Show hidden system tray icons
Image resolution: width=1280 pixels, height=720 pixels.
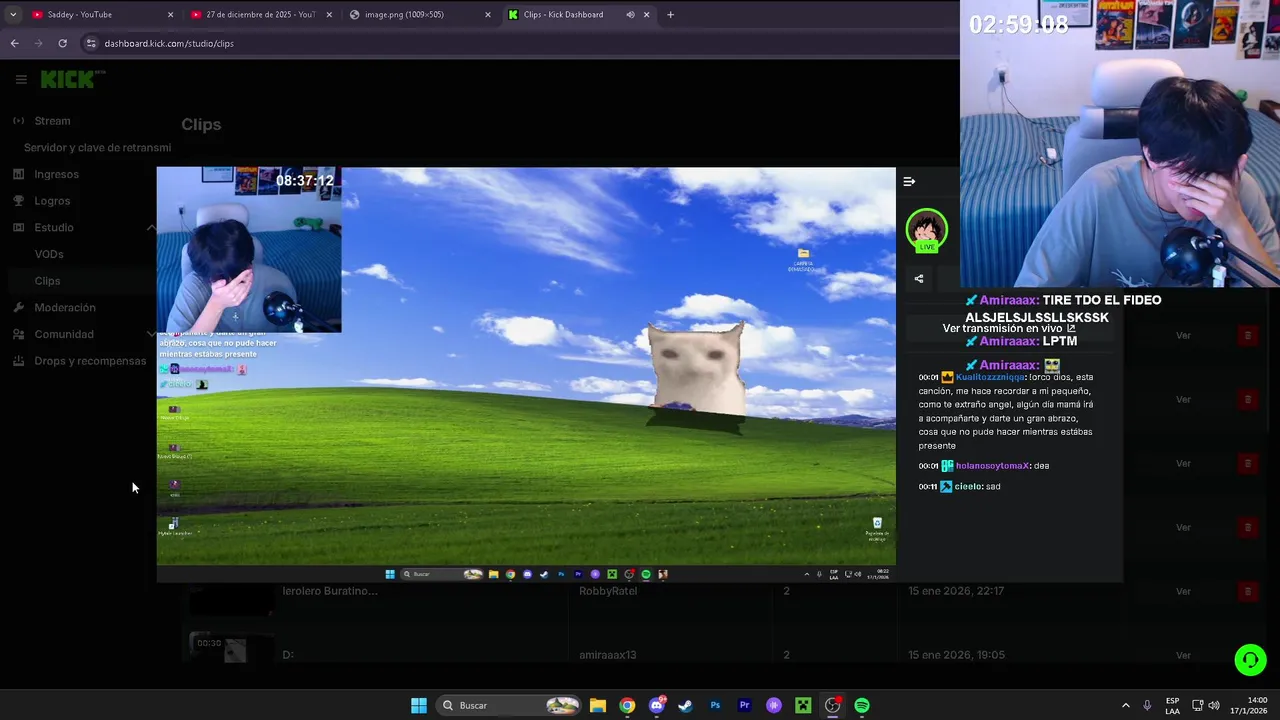point(1125,705)
